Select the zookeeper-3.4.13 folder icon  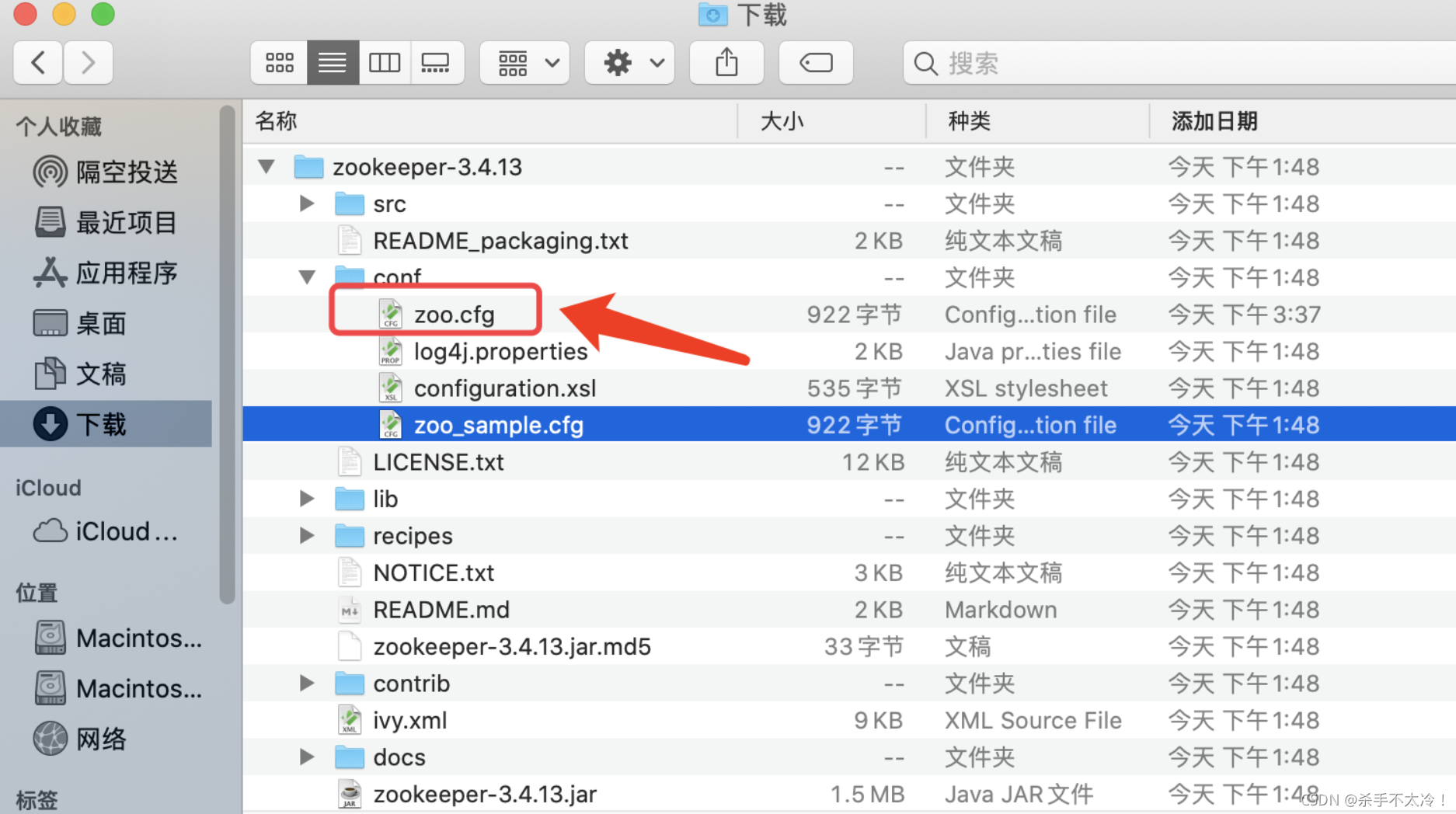pyautogui.click(x=308, y=166)
